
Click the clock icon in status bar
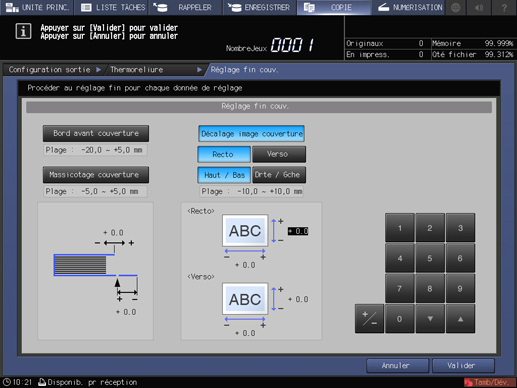coord(7,382)
